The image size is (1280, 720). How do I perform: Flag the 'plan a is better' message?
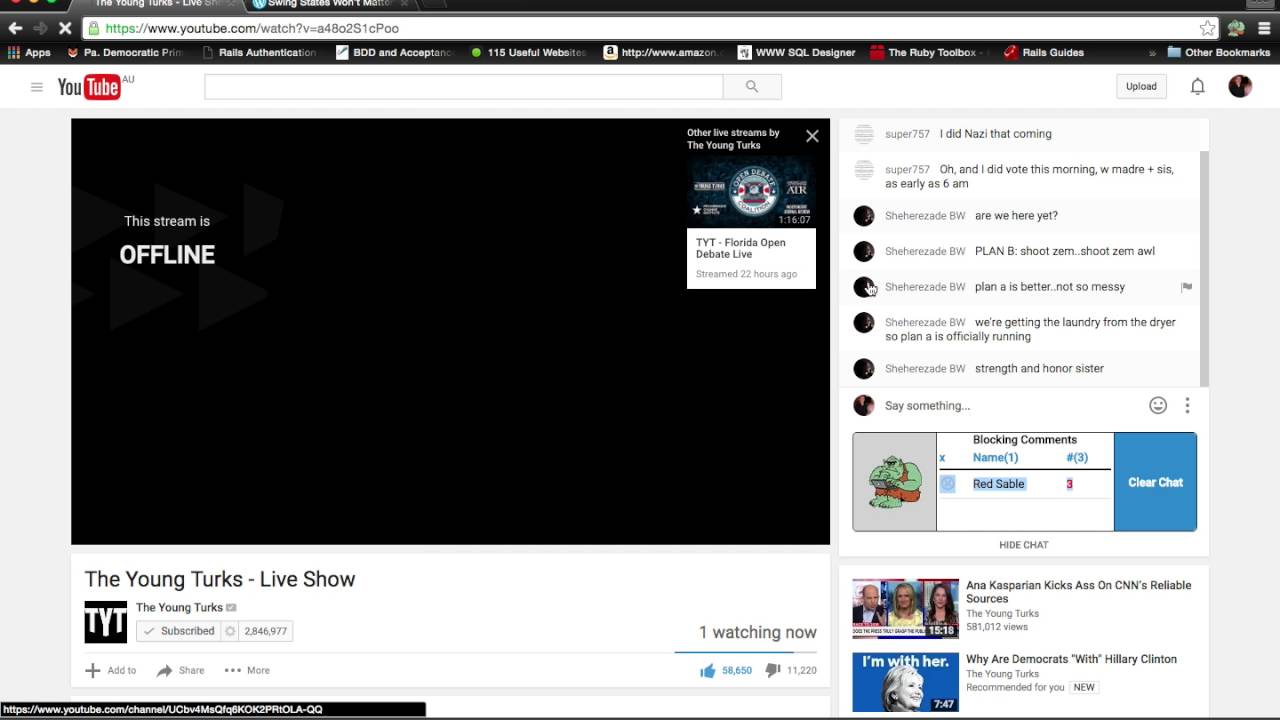1187,287
